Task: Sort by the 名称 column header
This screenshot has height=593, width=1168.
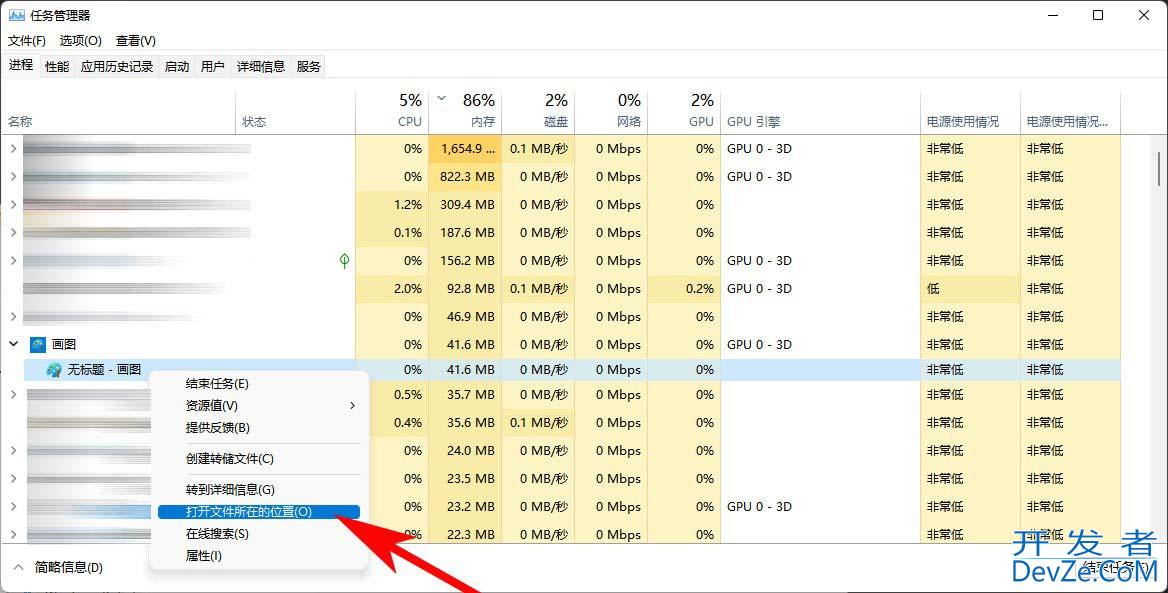Action: coord(118,112)
